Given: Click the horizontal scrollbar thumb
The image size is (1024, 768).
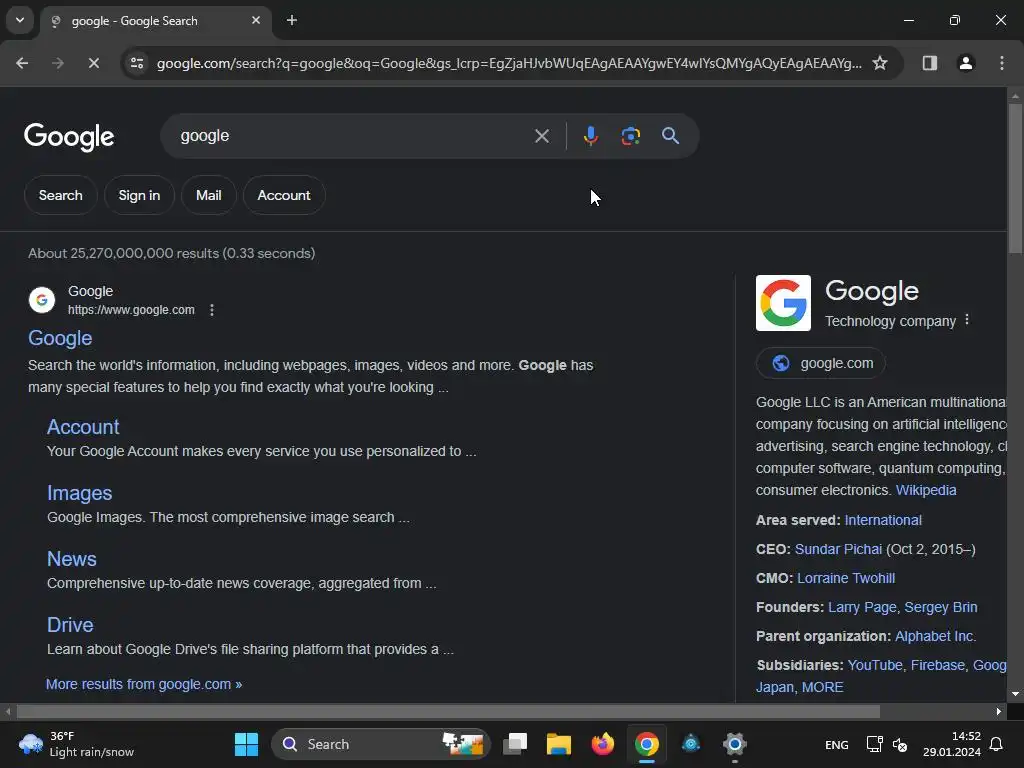Looking at the screenshot, I should 448,711.
